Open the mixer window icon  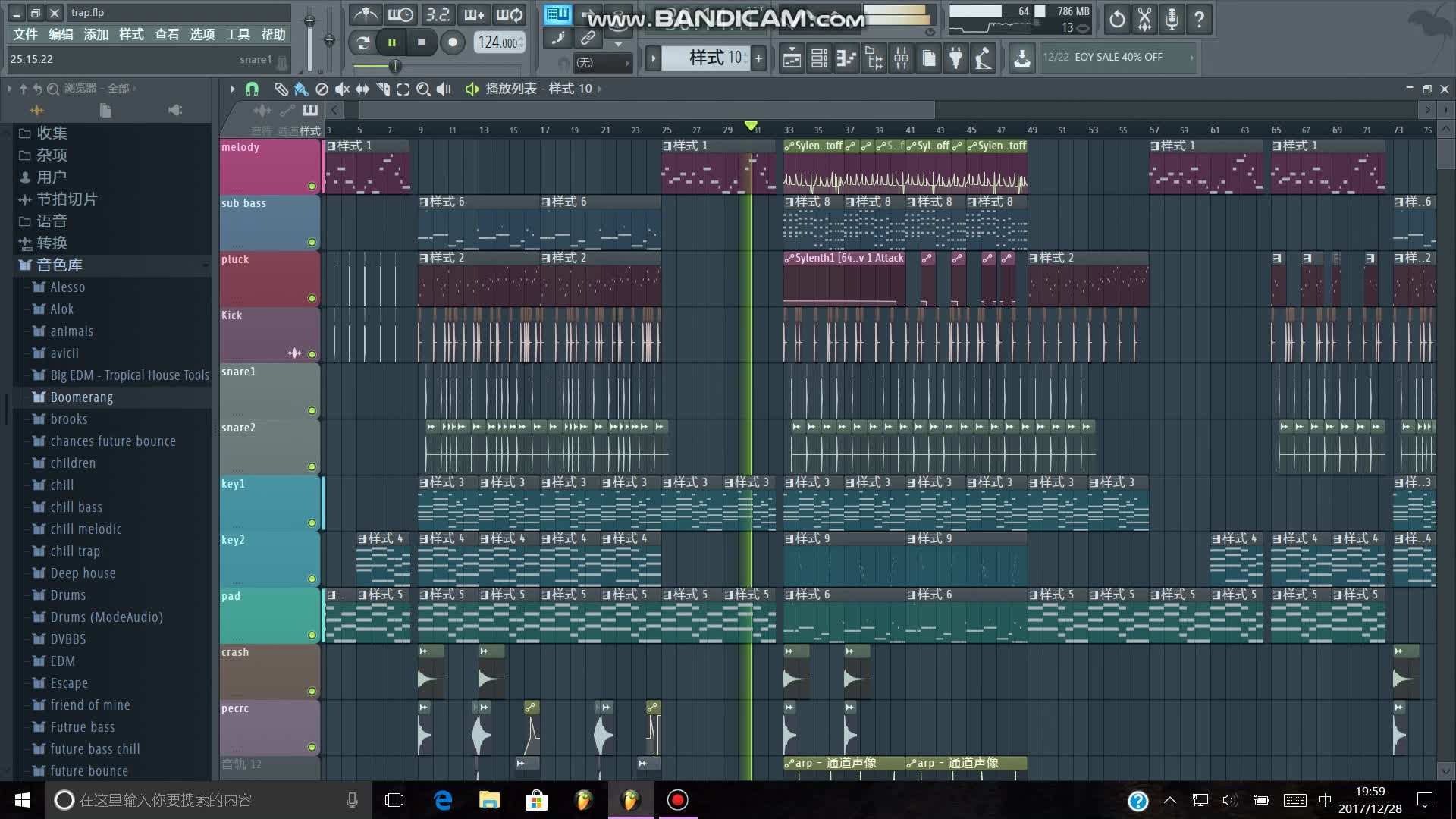(901, 58)
